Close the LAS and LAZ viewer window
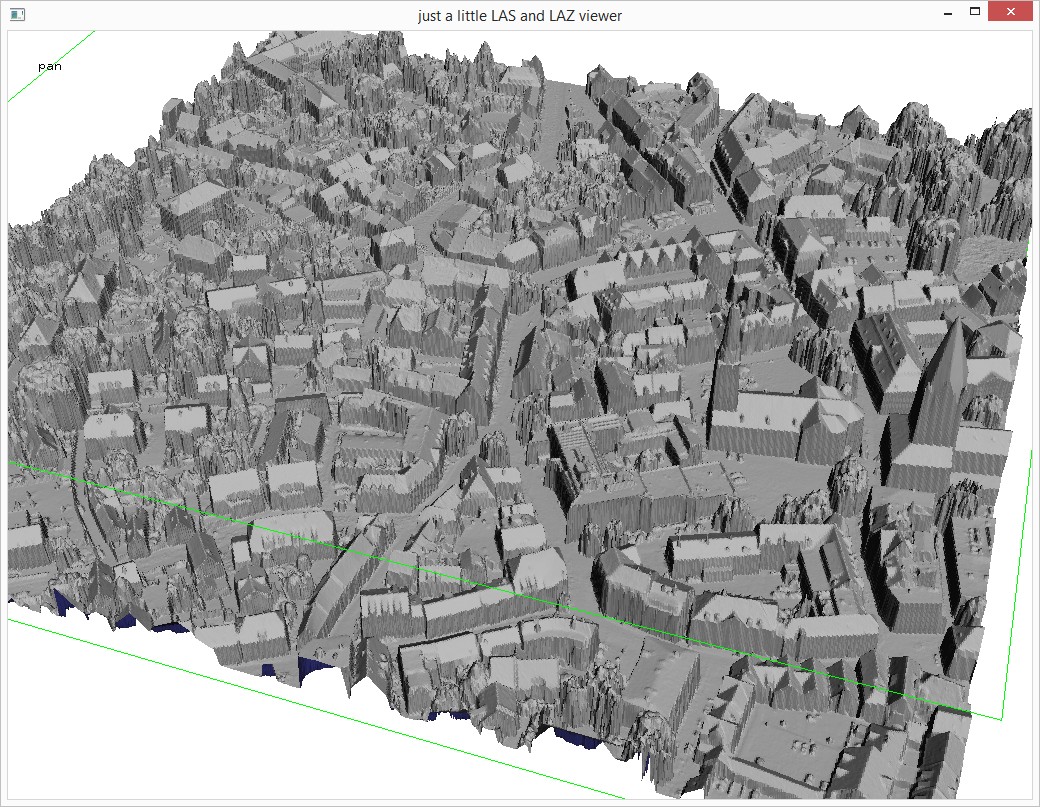This screenshot has width=1040, height=807. (1011, 12)
